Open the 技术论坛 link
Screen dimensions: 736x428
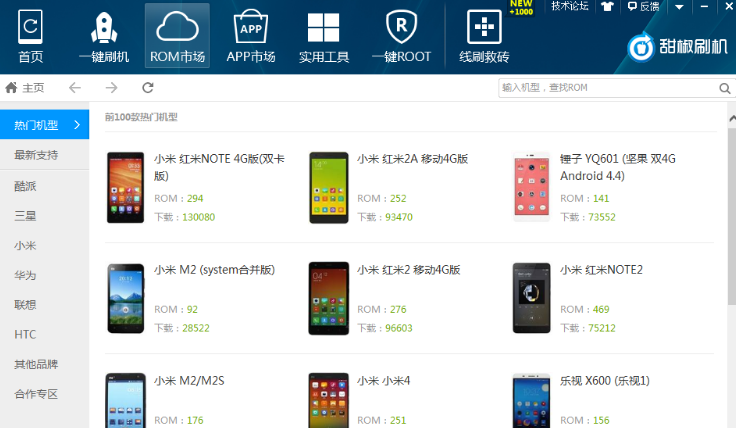coord(569,6)
